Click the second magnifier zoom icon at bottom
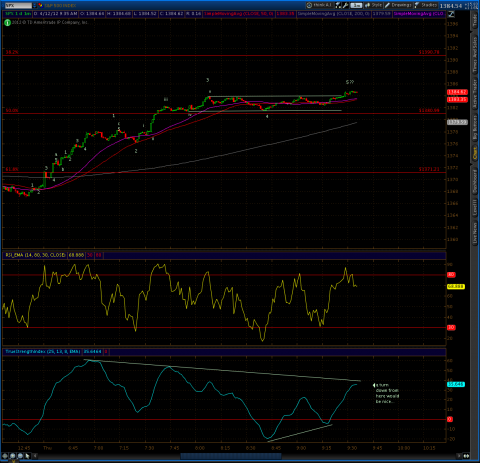Viewport: 480px width, 463px height. [x=13, y=456]
